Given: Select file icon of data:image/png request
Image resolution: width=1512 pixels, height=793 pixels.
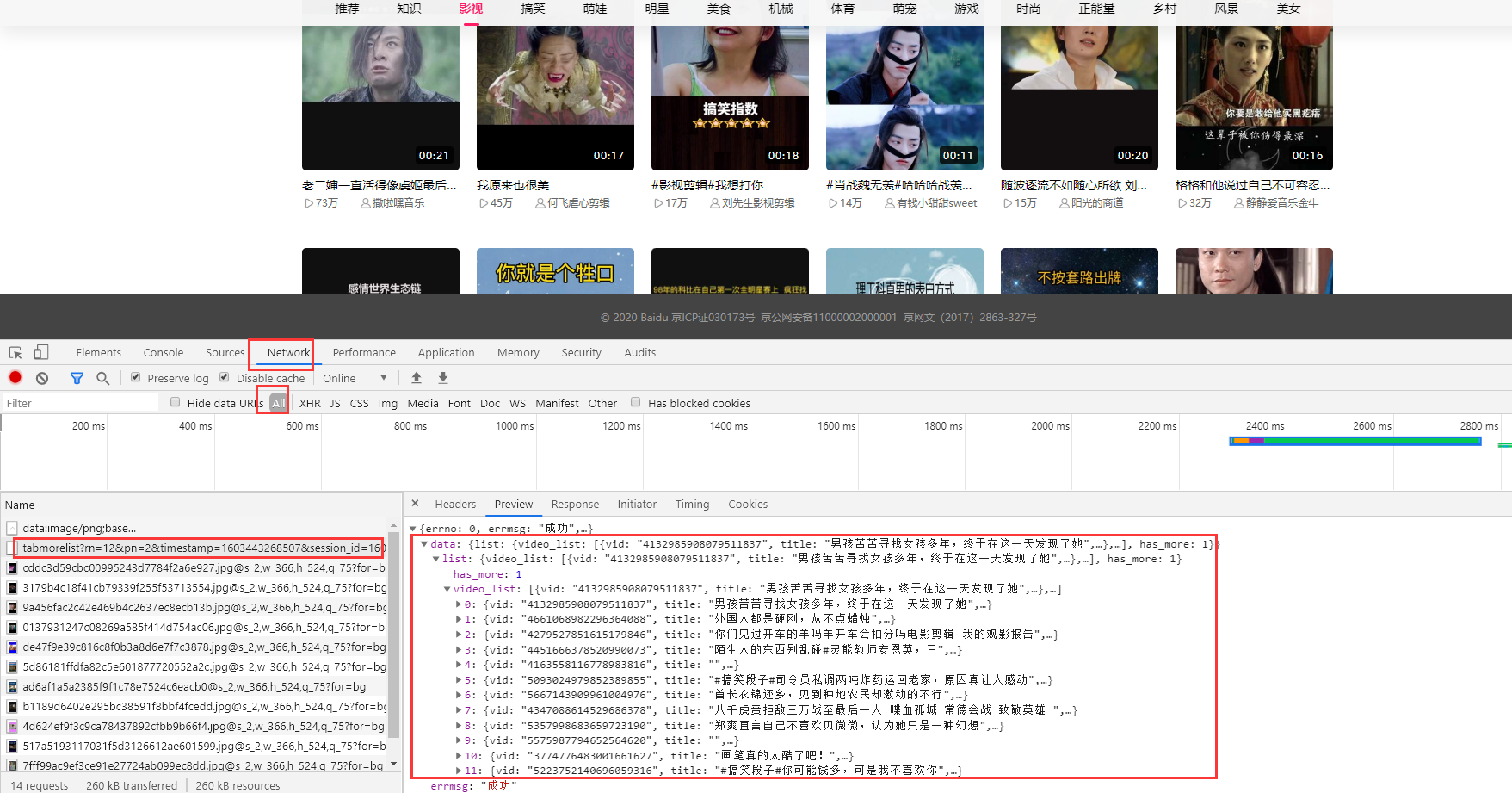Looking at the screenshot, I should pyautogui.click(x=12, y=528).
